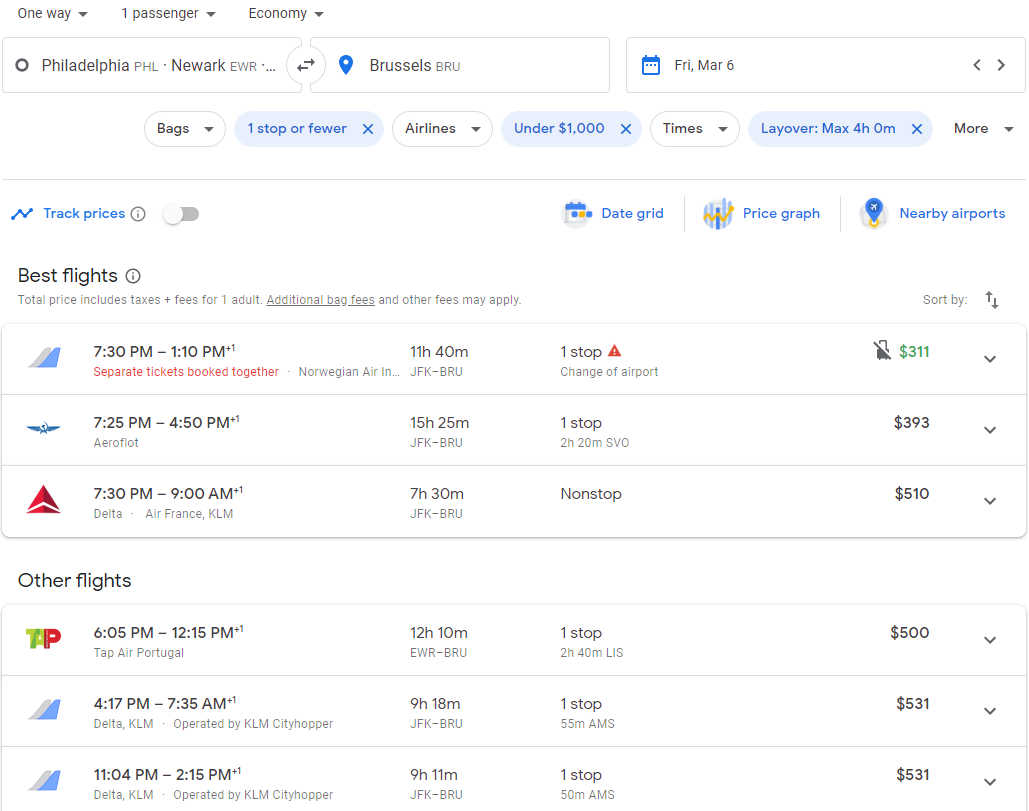
Task: Click the origin circle icon beside Philadelphia
Action: [22, 65]
